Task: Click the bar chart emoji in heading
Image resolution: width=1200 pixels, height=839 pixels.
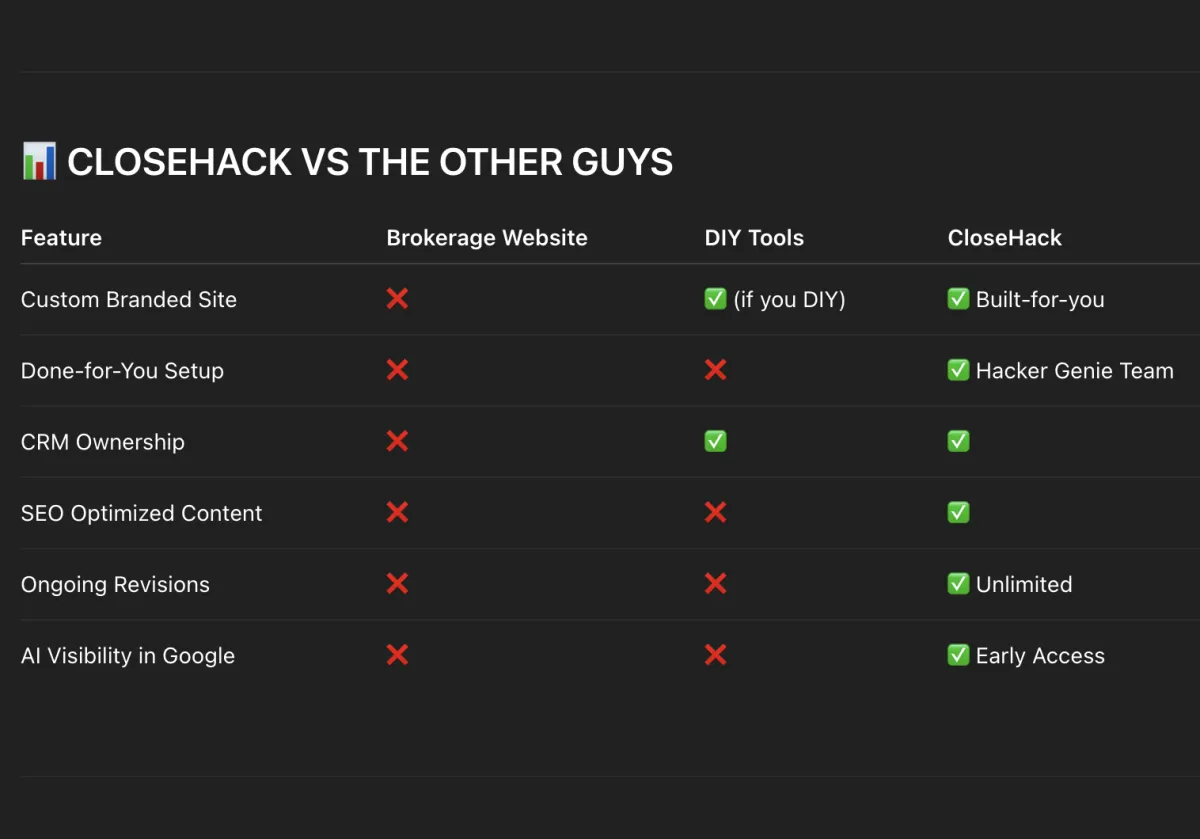Action: [x=39, y=161]
